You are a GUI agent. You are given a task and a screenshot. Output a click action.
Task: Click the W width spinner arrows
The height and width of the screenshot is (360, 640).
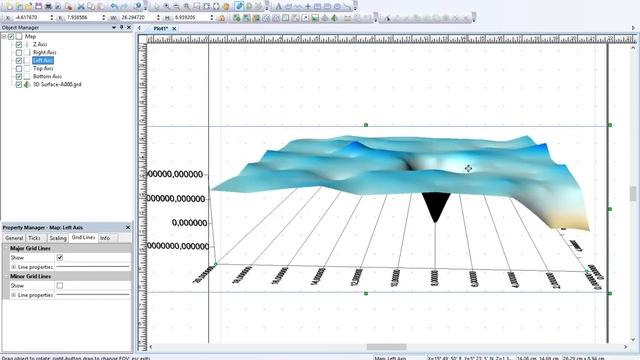click(x=158, y=18)
